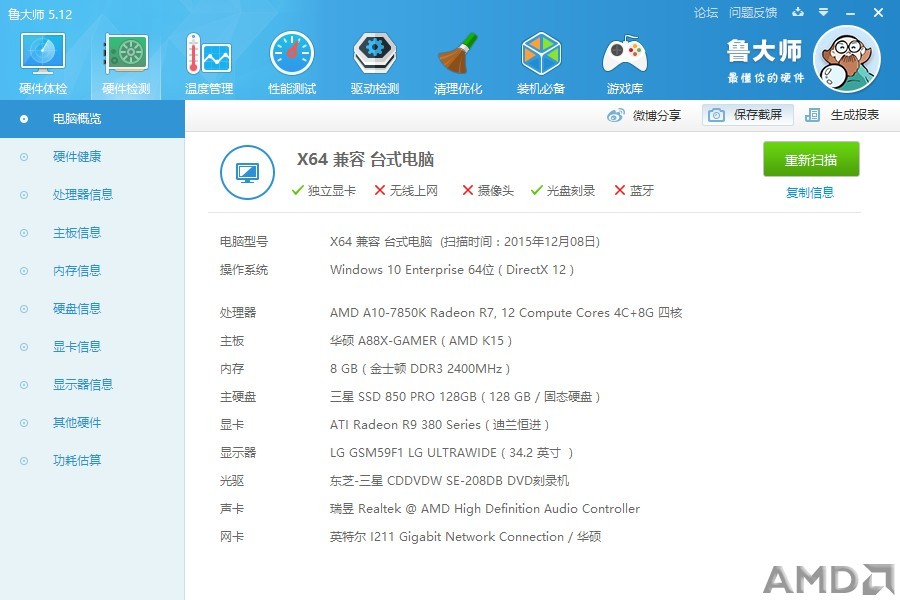This screenshot has height=600, width=900.
Task: Minimize the 鲁大师 window
Action: [x=851, y=13]
